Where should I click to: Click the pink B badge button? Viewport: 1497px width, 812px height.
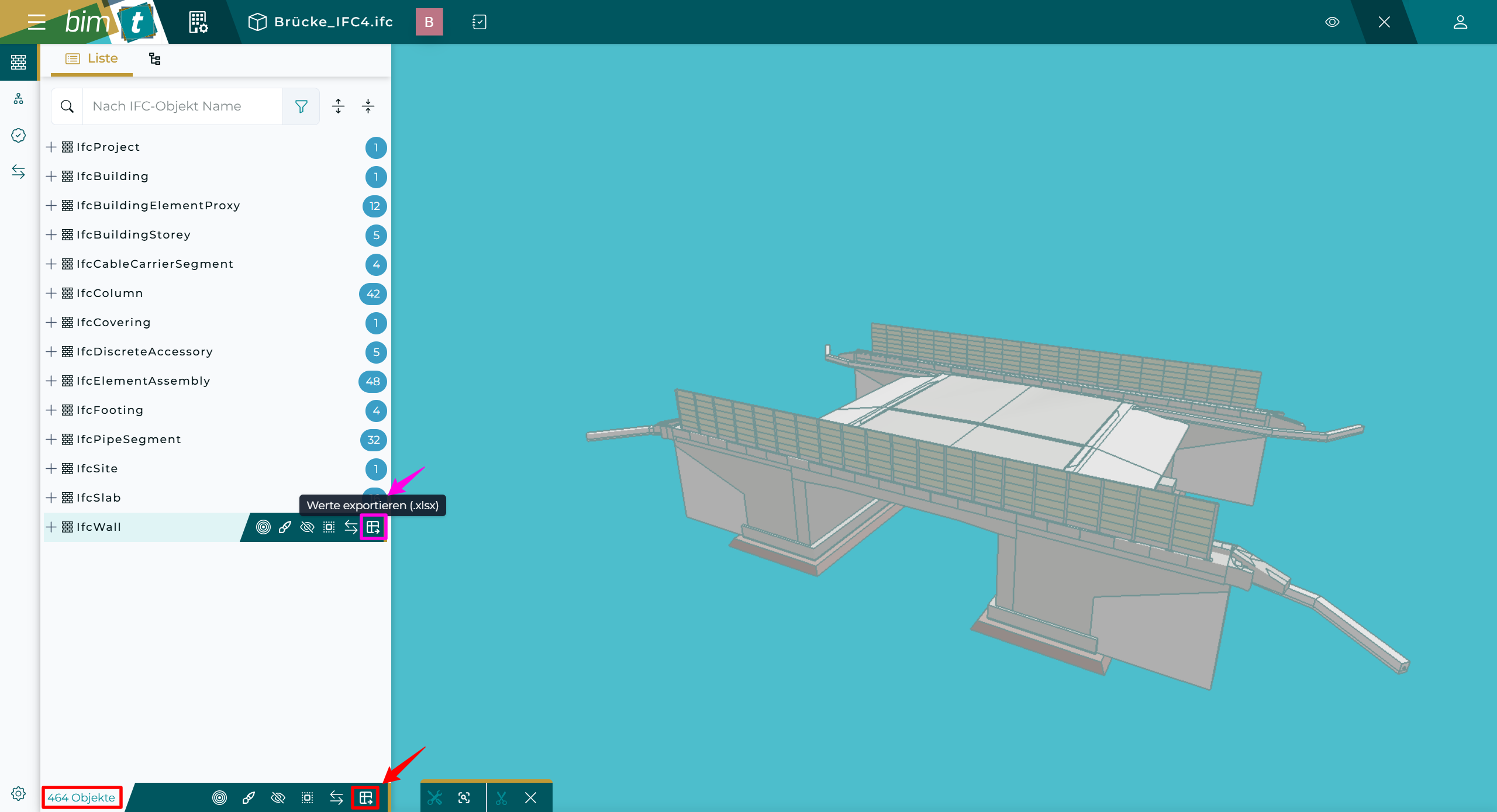pos(429,22)
